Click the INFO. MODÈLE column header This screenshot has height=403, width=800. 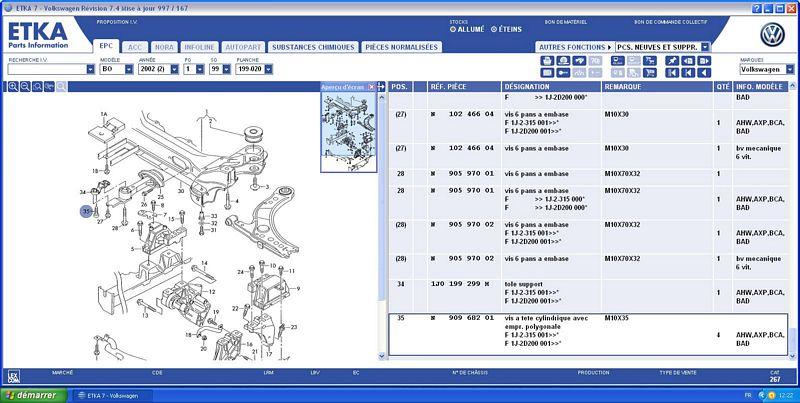coord(761,87)
